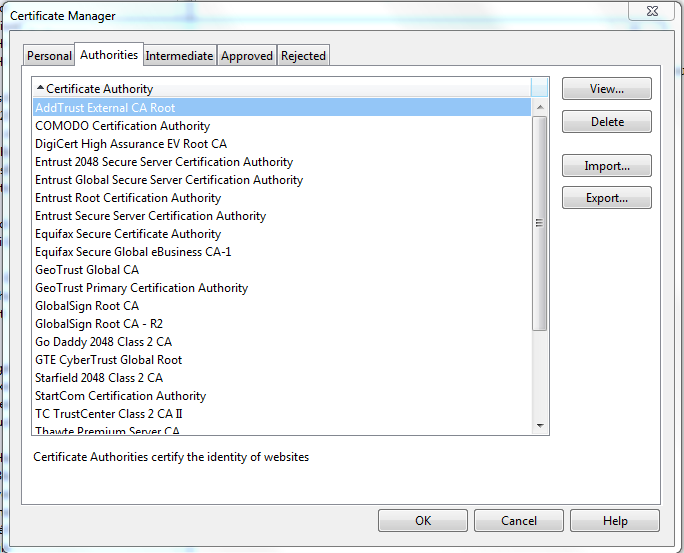
Task: Switch to the Approved tab
Action: pos(247,56)
